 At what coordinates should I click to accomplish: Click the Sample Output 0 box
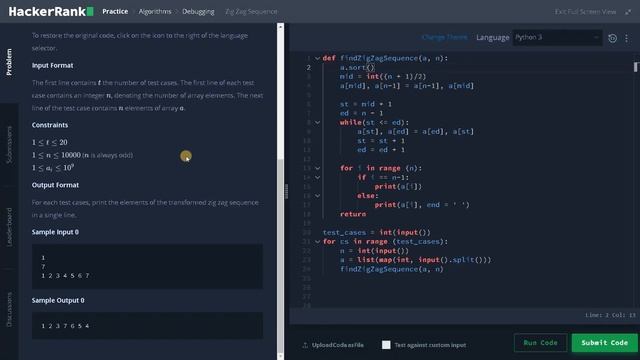147,326
